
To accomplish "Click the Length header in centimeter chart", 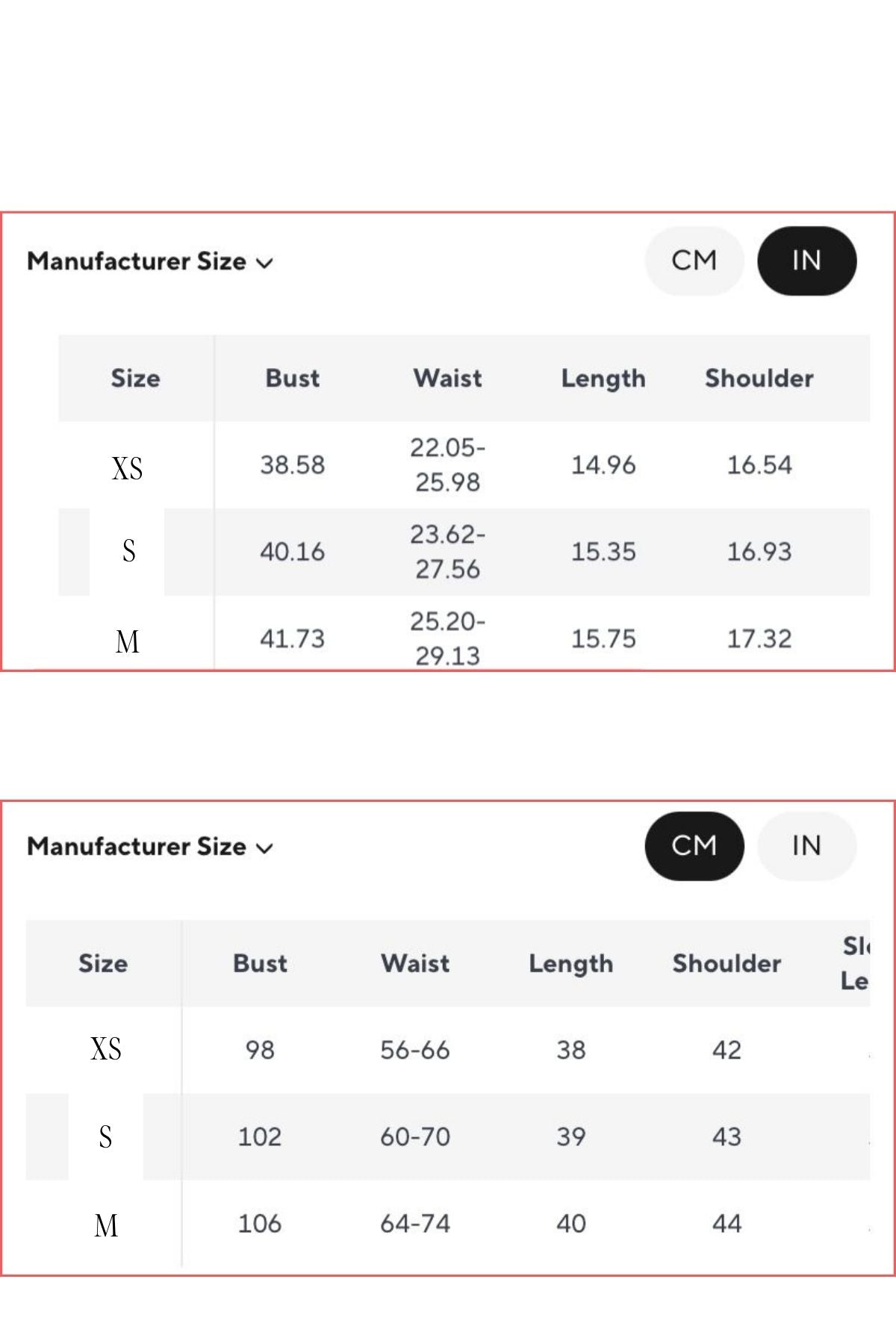I will [x=571, y=963].
